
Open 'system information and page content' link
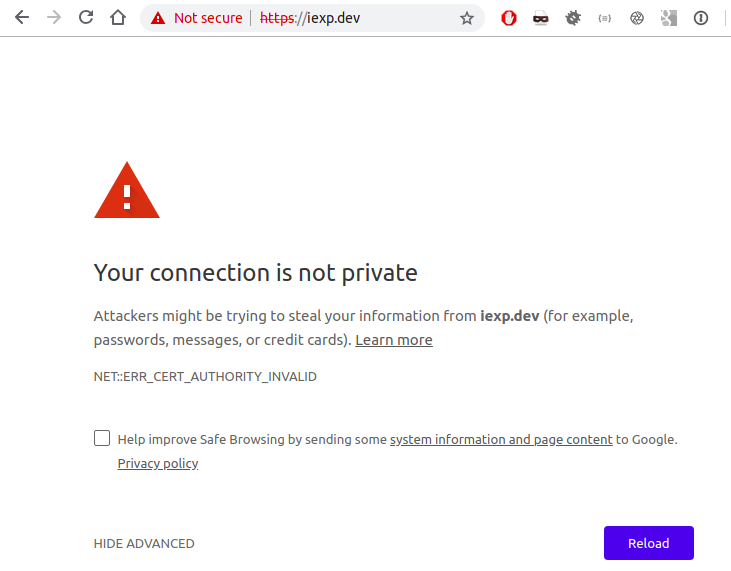coord(501,440)
